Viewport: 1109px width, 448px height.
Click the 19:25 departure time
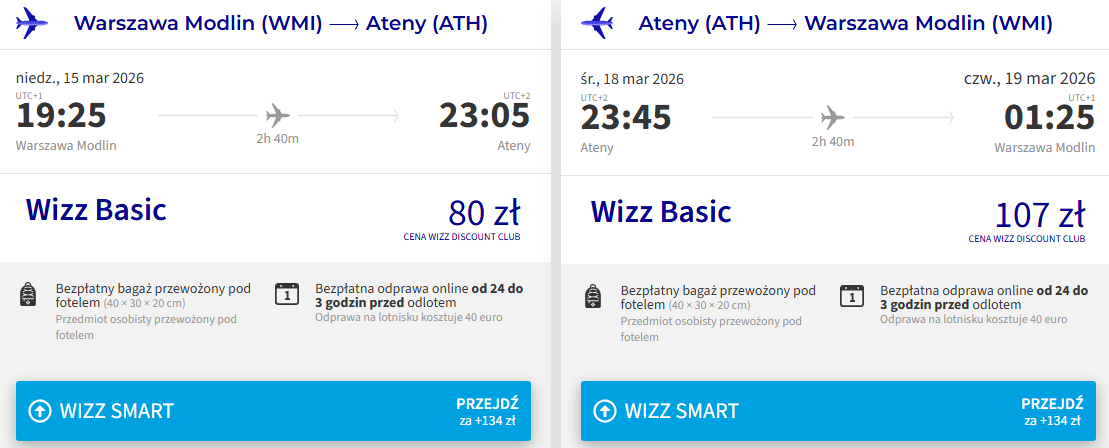(61, 116)
